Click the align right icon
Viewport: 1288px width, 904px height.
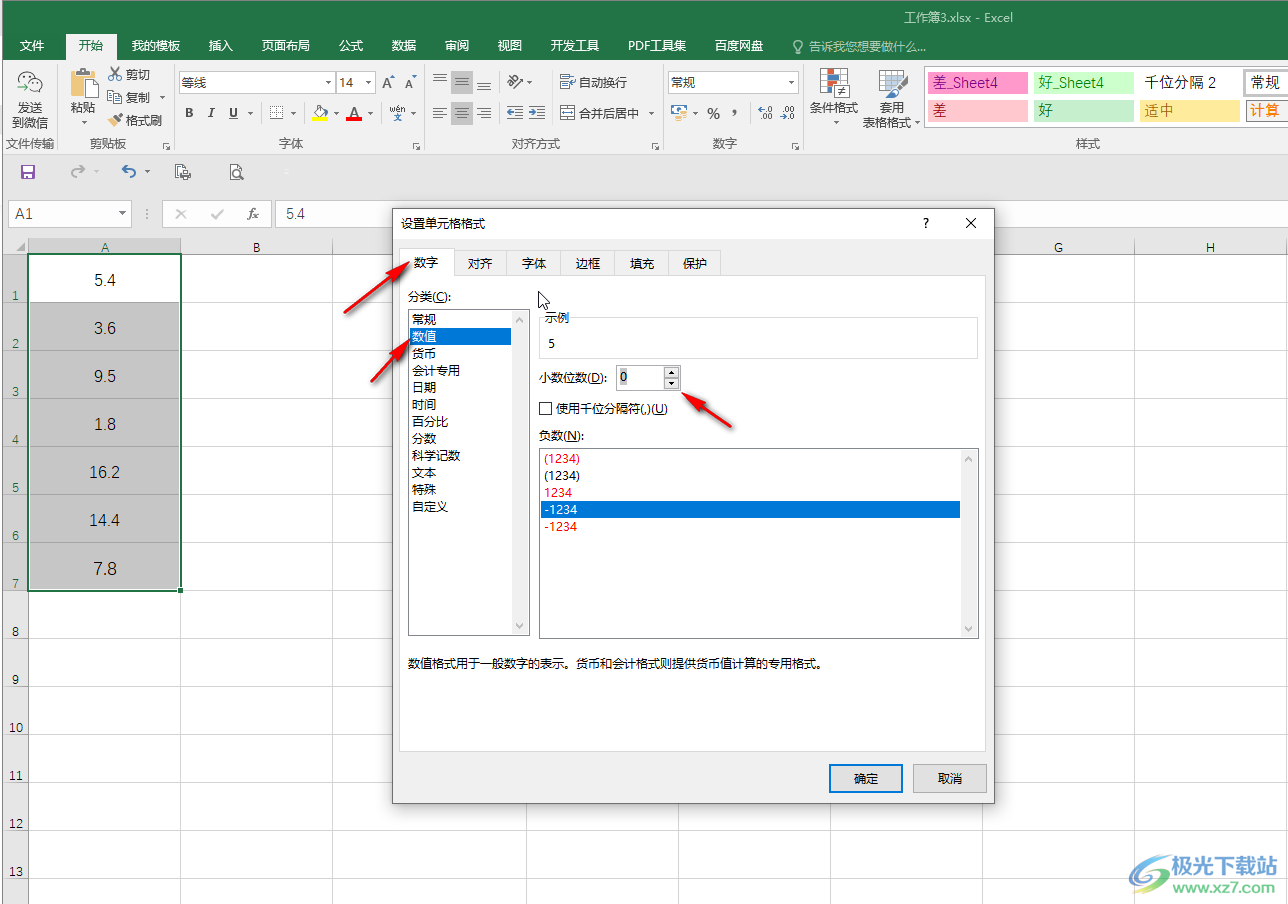pos(484,114)
